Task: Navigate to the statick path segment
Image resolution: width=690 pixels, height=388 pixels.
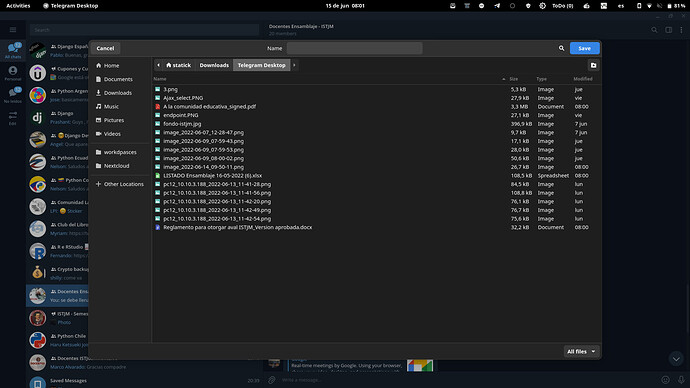Action: point(178,65)
